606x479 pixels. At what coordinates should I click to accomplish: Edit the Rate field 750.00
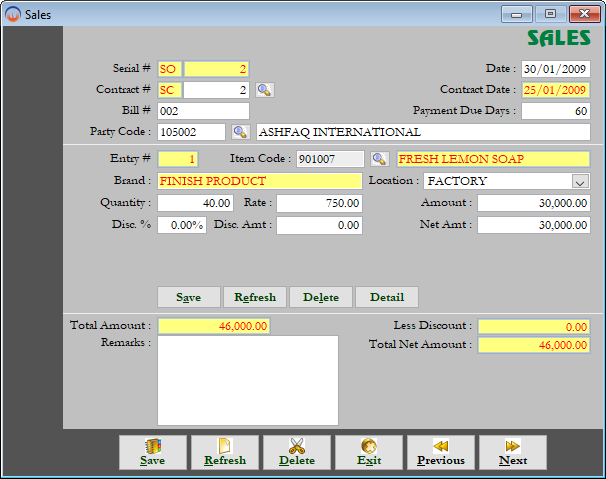click(x=320, y=203)
